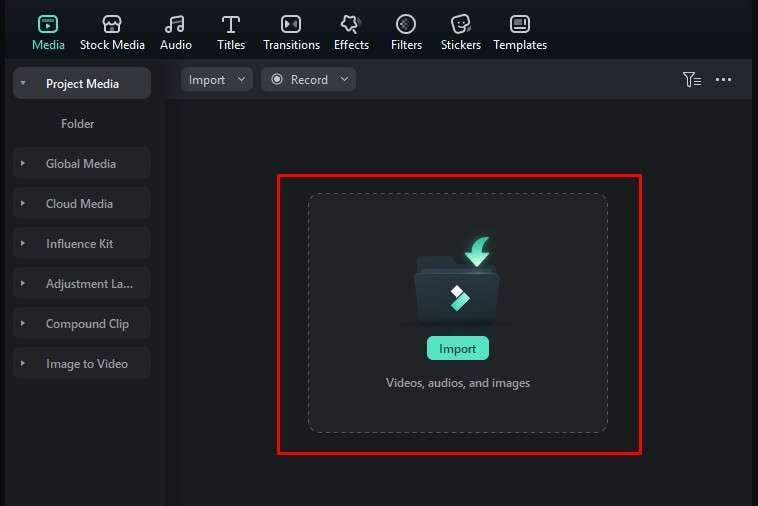Select the Cloud Media category

pos(81,203)
